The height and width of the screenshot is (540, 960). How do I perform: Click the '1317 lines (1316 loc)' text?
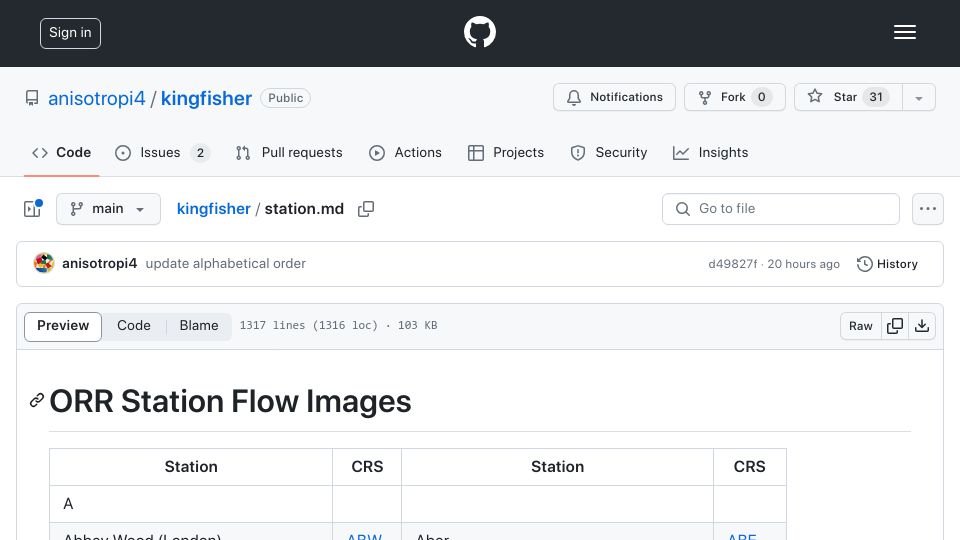coord(309,326)
